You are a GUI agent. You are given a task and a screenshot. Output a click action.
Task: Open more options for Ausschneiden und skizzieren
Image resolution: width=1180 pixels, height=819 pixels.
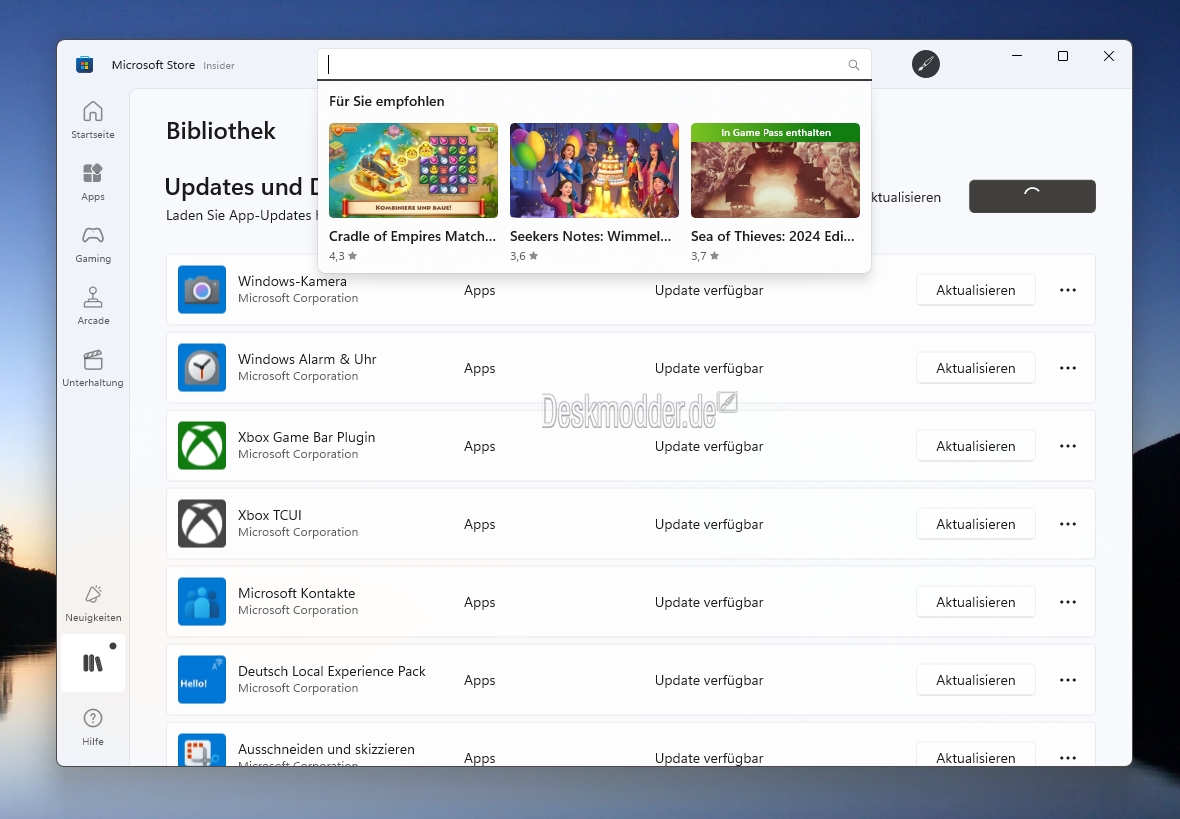(x=1068, y=757)
